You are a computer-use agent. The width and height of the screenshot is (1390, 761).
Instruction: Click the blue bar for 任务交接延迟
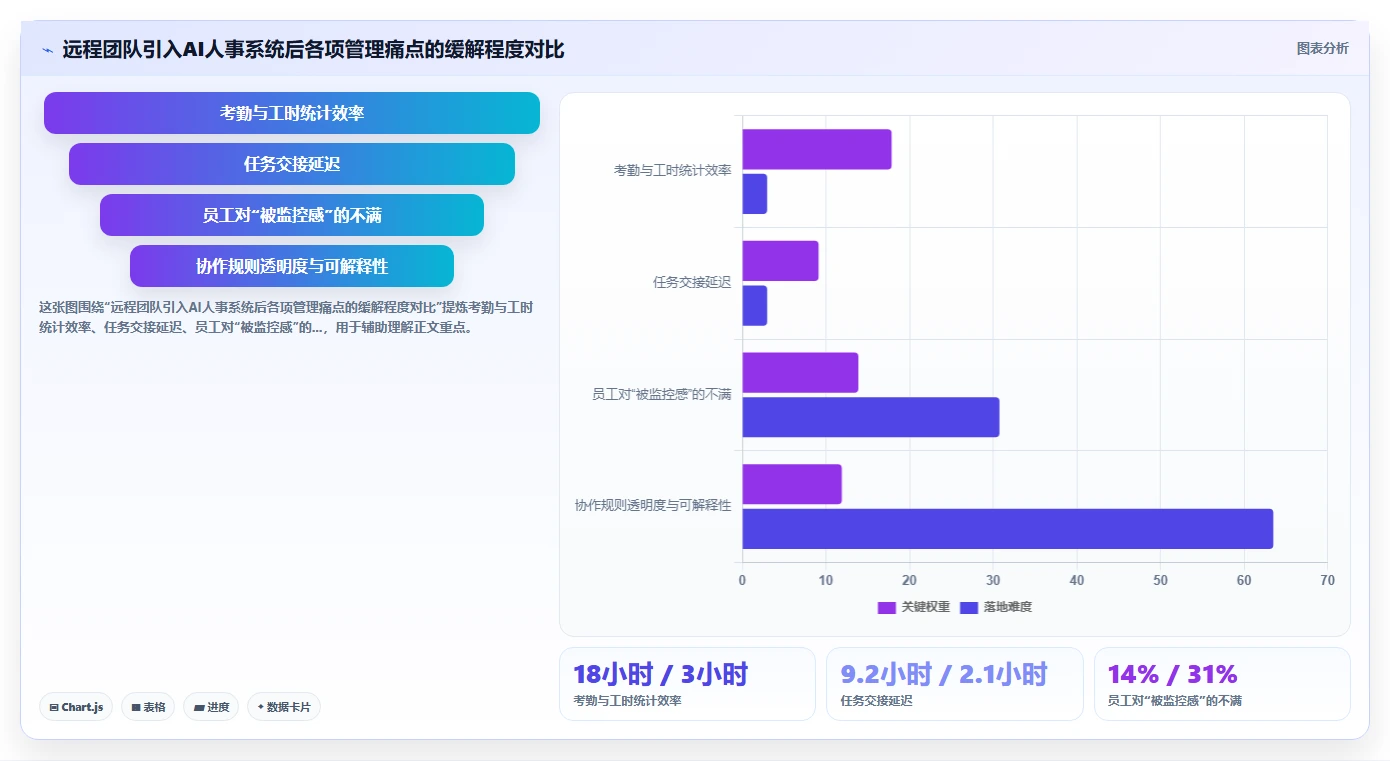755,306
